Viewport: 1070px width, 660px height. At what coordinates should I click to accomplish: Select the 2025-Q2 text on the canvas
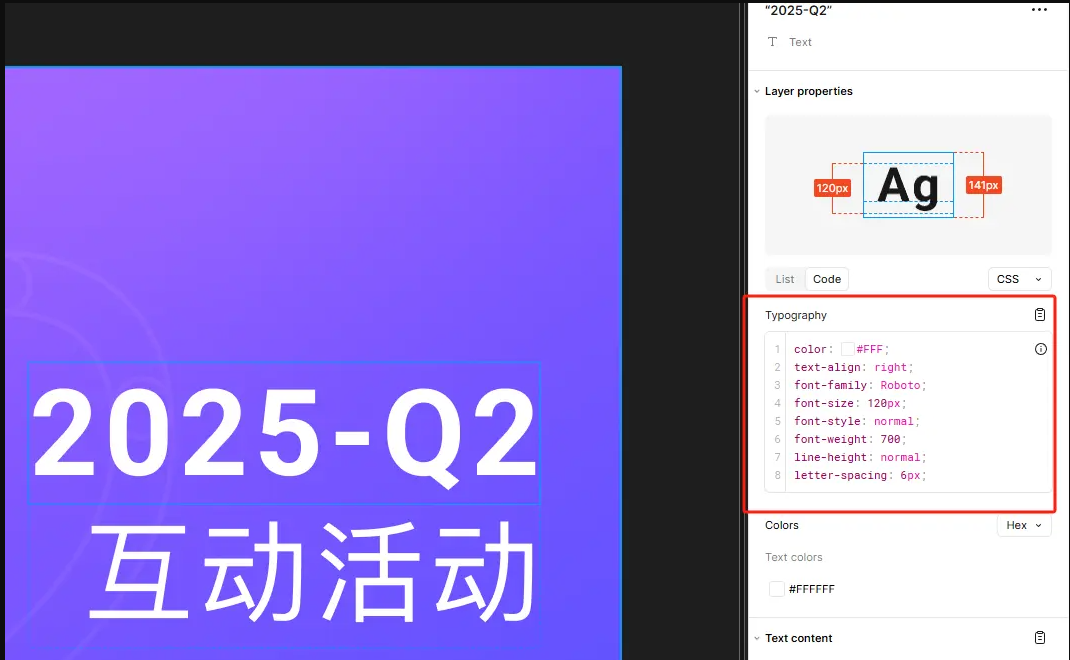283,431
